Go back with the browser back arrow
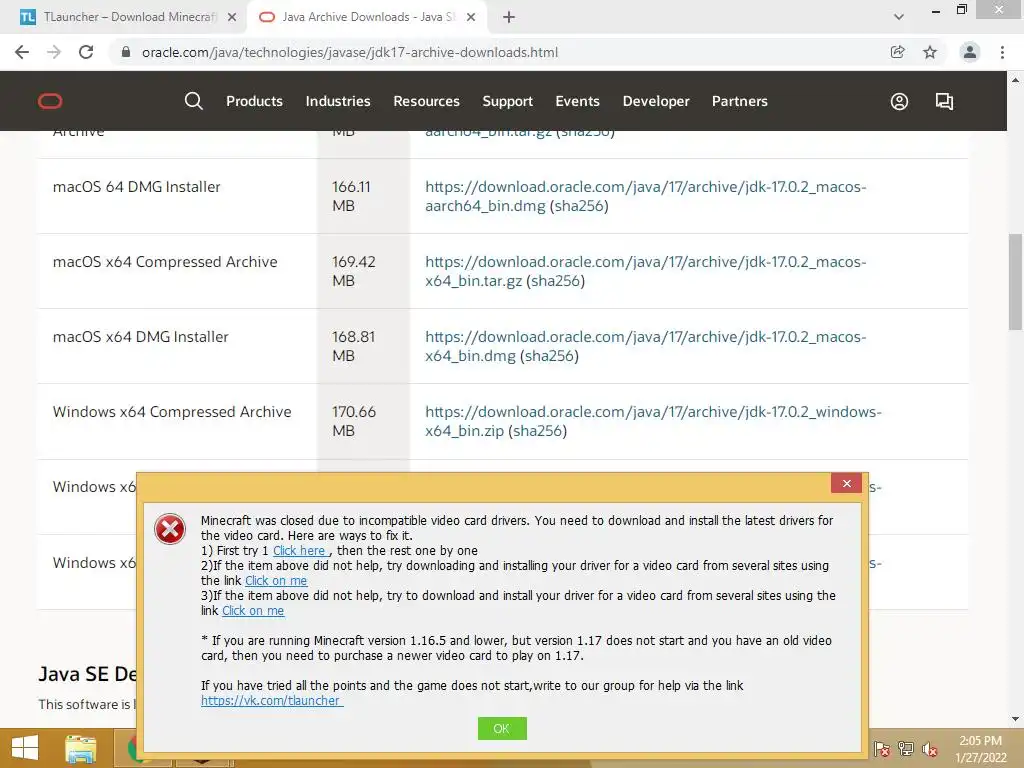 coord(22,52)
